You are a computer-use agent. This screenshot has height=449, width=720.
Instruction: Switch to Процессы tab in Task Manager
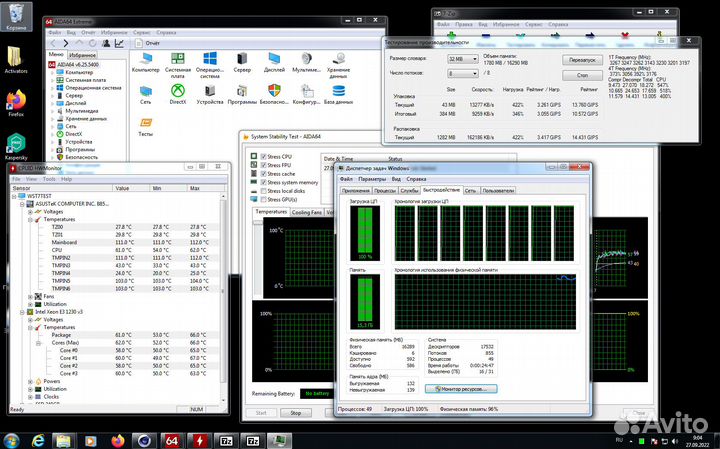pos(385,191)
